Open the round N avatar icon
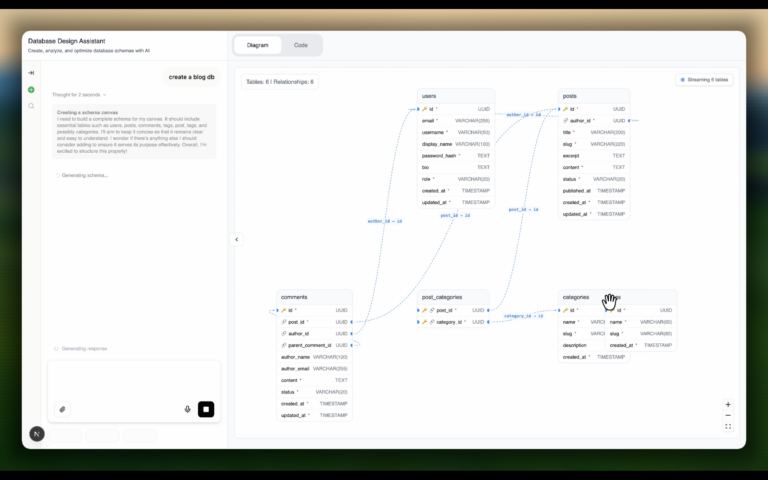The image size is (768, 480). pos(37,434)
